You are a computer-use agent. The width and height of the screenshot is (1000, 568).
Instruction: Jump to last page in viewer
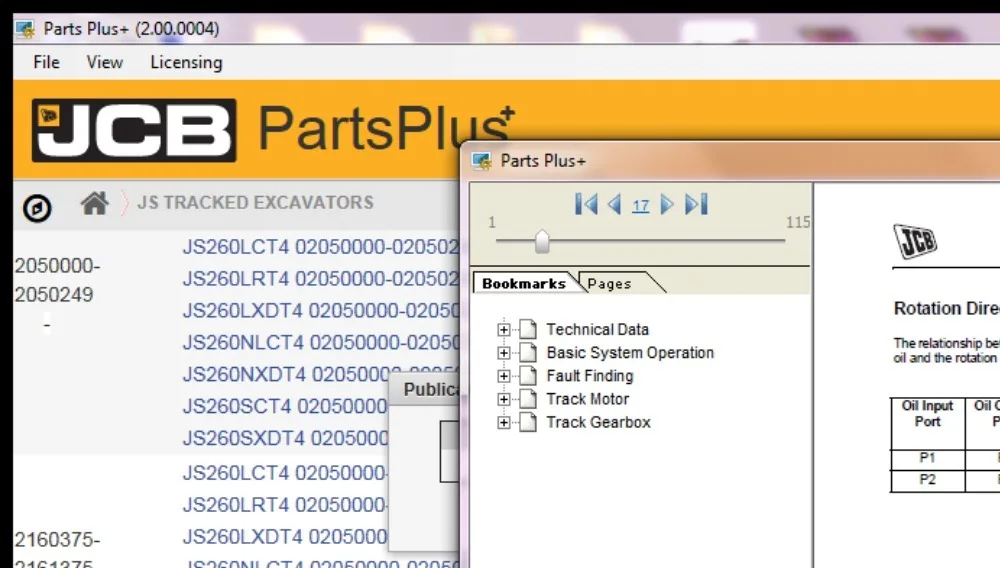click(696, 205)
